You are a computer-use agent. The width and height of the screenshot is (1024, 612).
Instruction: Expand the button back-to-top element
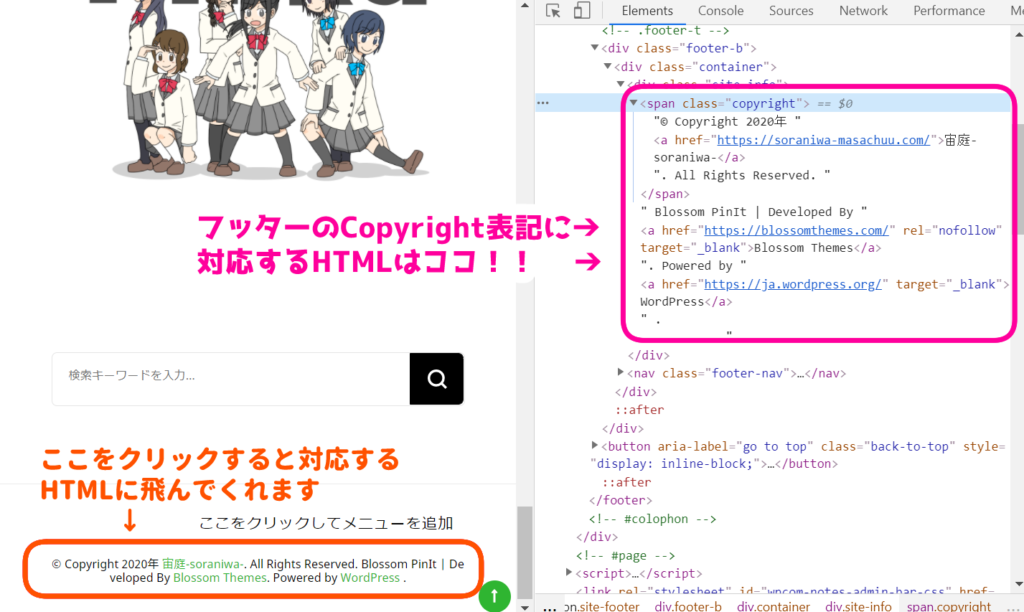tap(596, 445)
